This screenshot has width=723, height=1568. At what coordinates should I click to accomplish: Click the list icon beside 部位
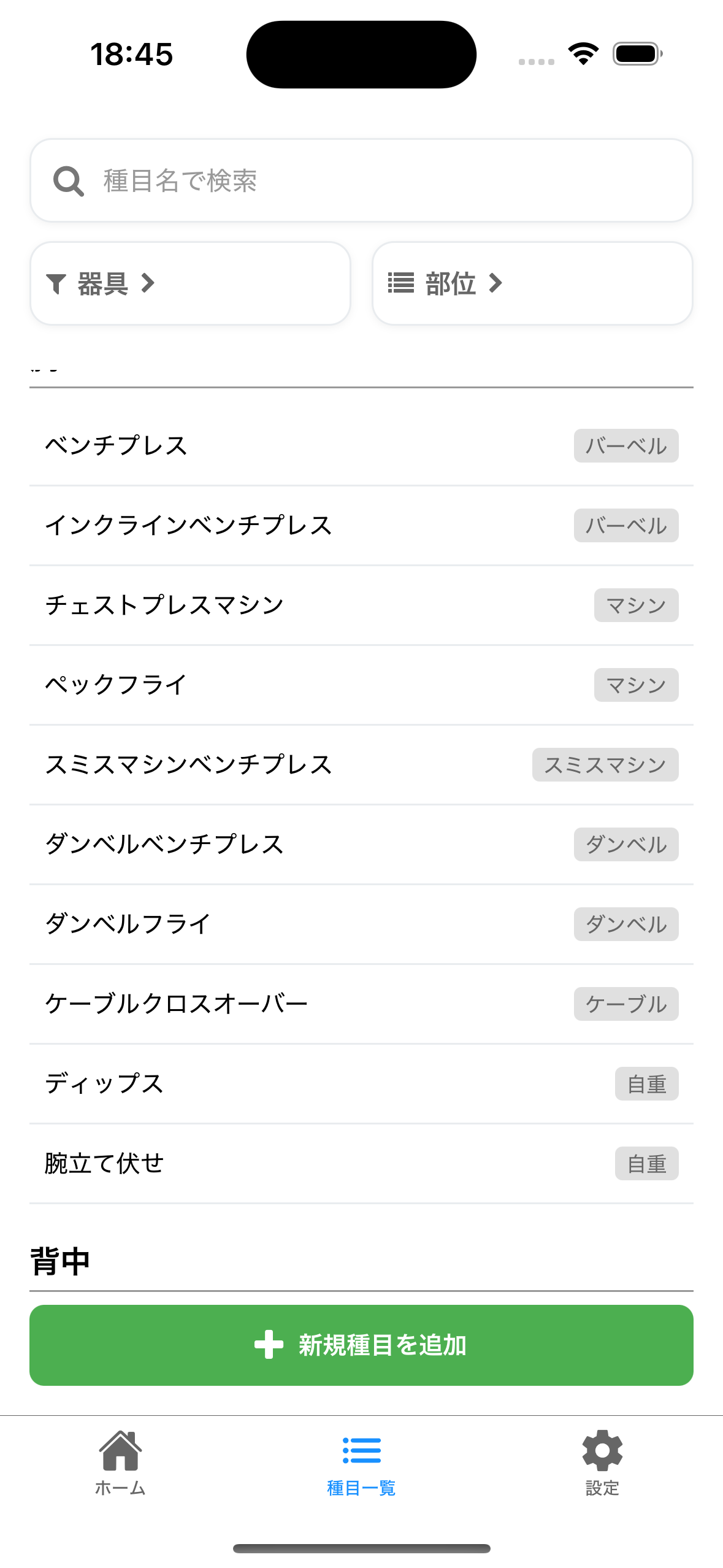pyautogui.click(x=401, y=283)
